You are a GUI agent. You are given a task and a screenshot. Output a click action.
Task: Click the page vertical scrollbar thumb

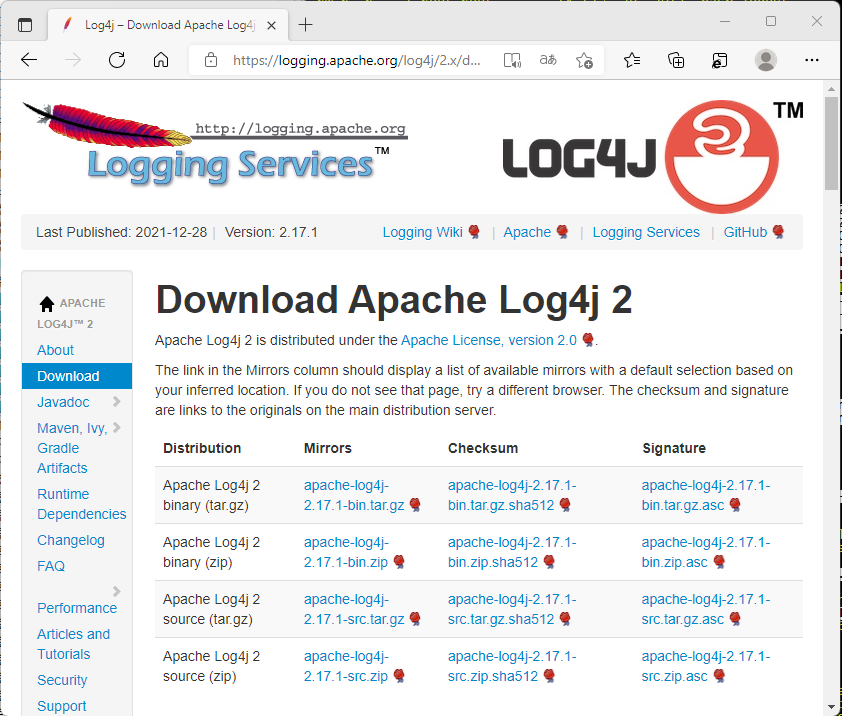(831, 143)
